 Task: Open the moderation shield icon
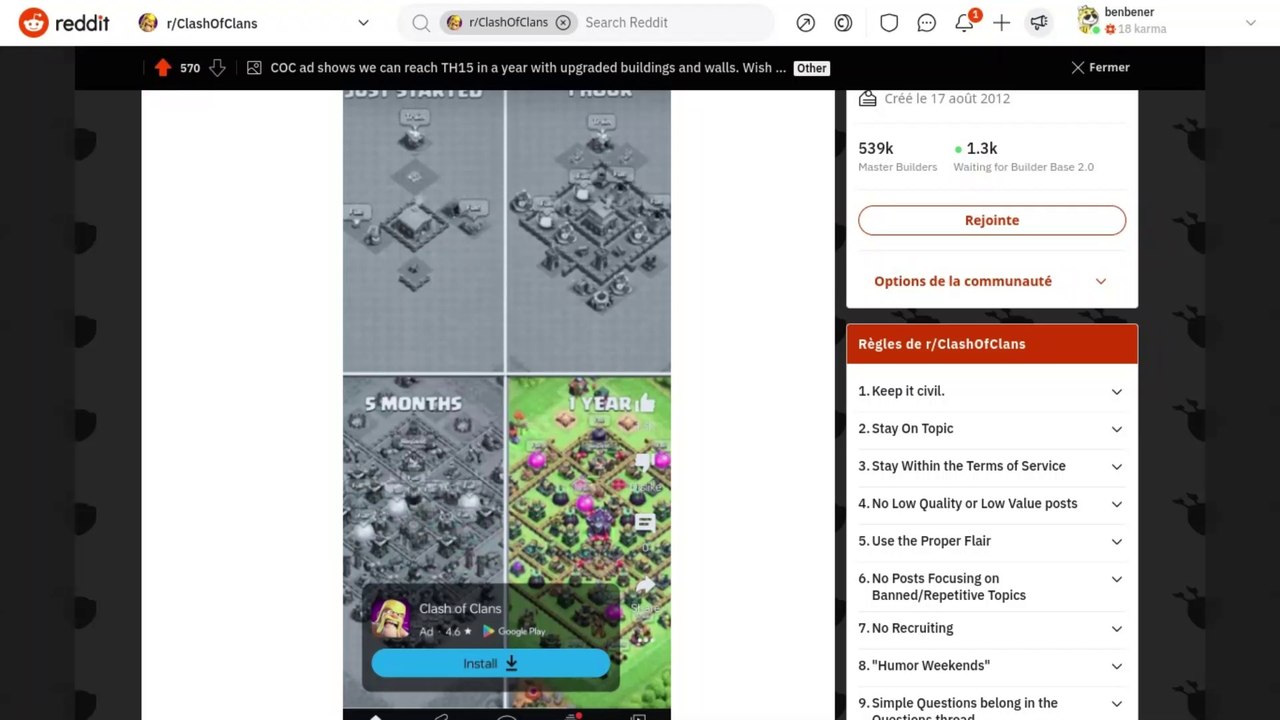tap(889, 22)
